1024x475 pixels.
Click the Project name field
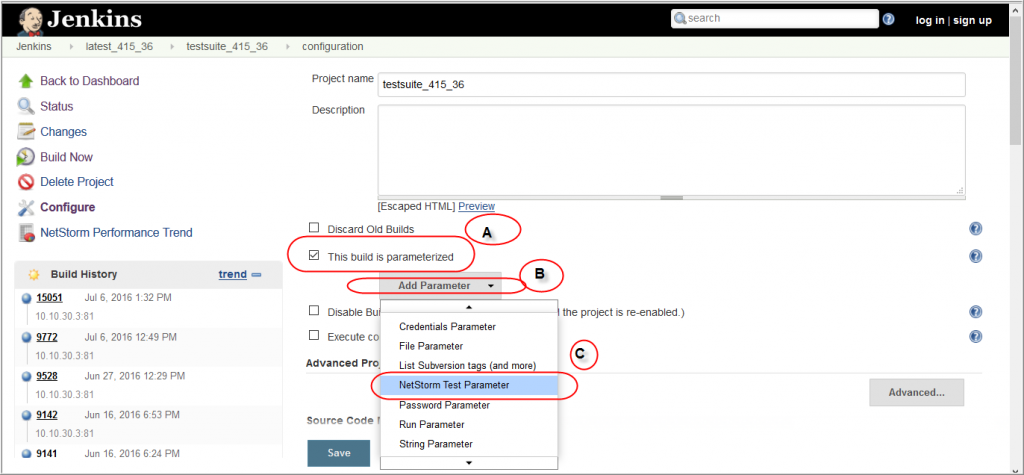point(671,85)
